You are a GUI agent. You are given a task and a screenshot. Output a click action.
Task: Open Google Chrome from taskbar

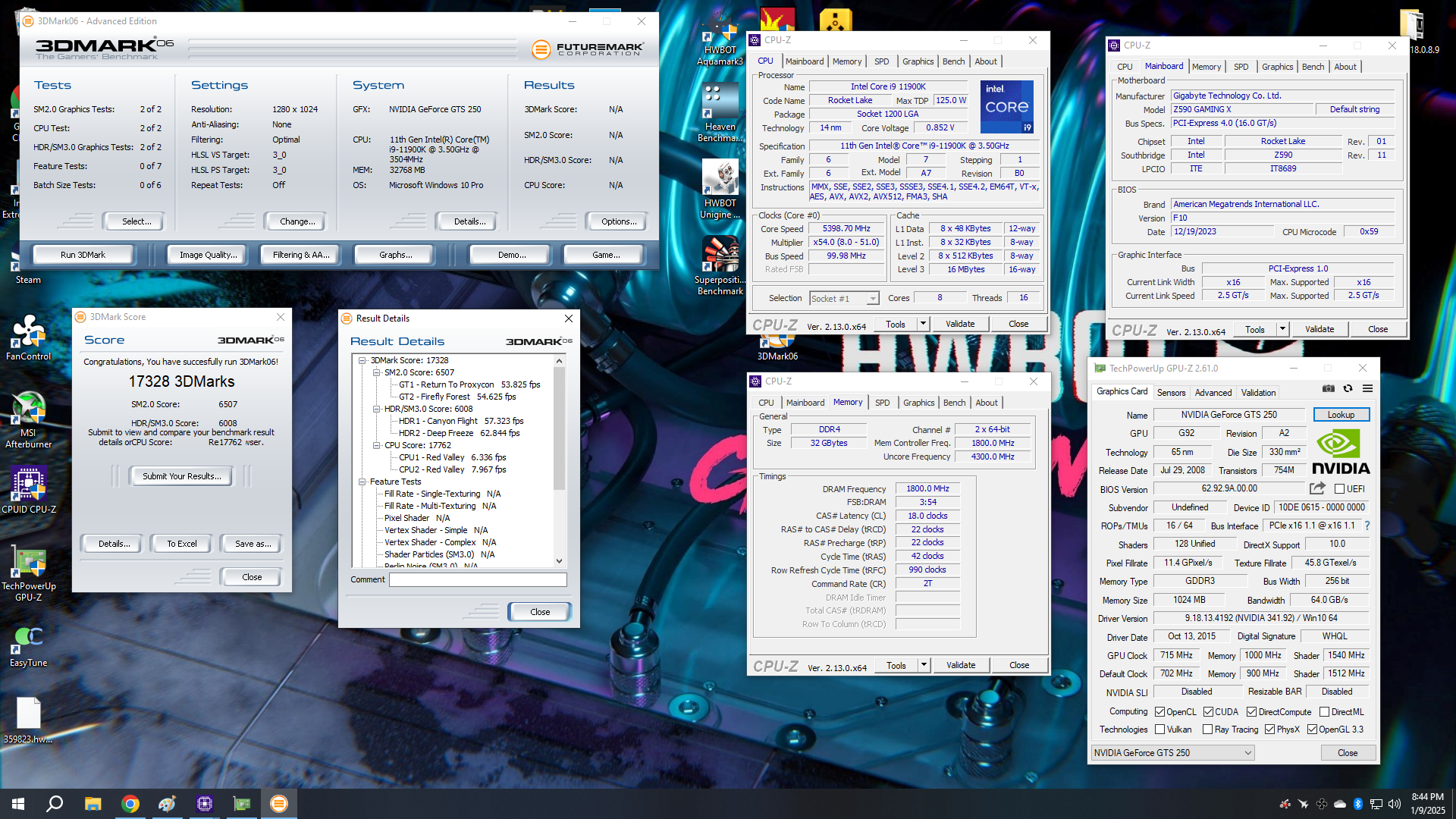(x=130, y=804)
